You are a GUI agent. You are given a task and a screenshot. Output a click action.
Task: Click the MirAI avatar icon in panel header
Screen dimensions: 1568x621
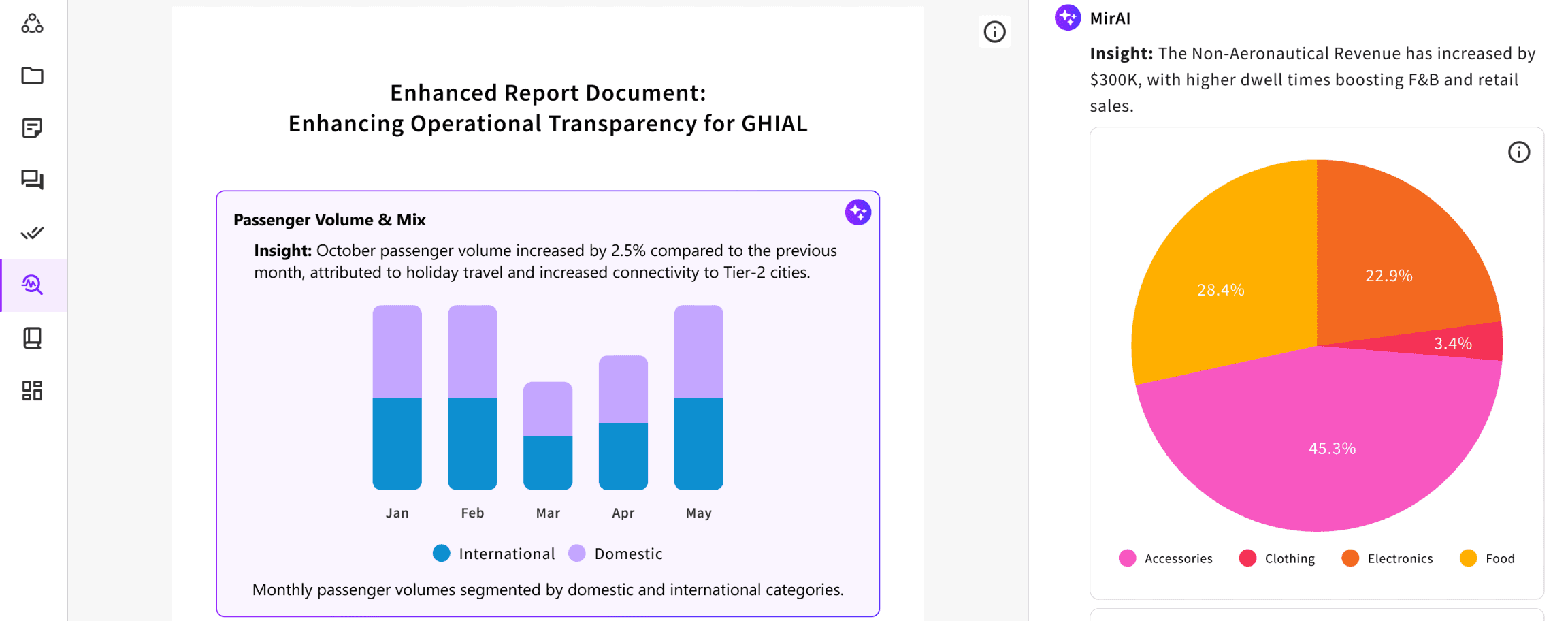click(x=1067, y=18)
